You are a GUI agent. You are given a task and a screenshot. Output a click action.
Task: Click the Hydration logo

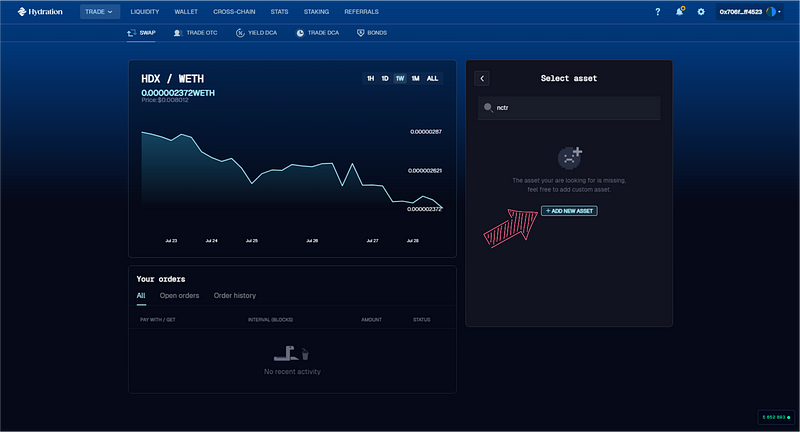pos(40,12)
